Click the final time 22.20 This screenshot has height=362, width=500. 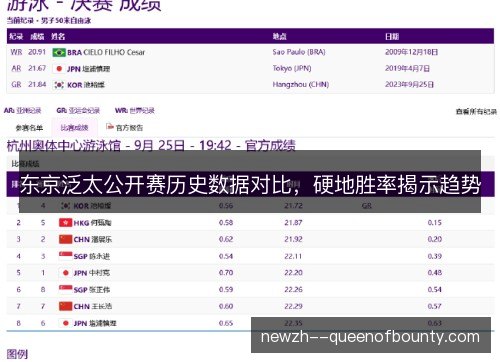tap(293, 273)
